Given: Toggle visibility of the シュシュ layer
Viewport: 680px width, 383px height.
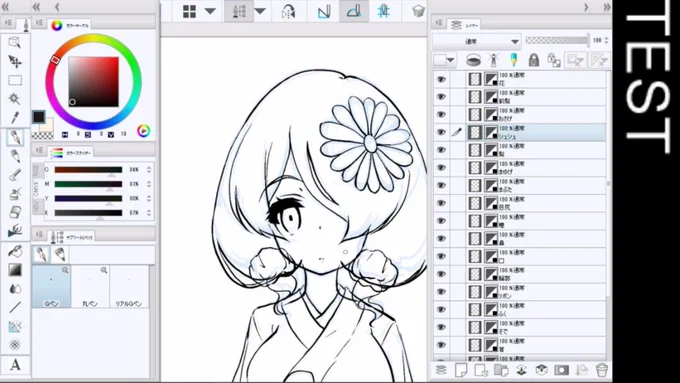Looking at the screenshot, I should [x=441, y=132].
